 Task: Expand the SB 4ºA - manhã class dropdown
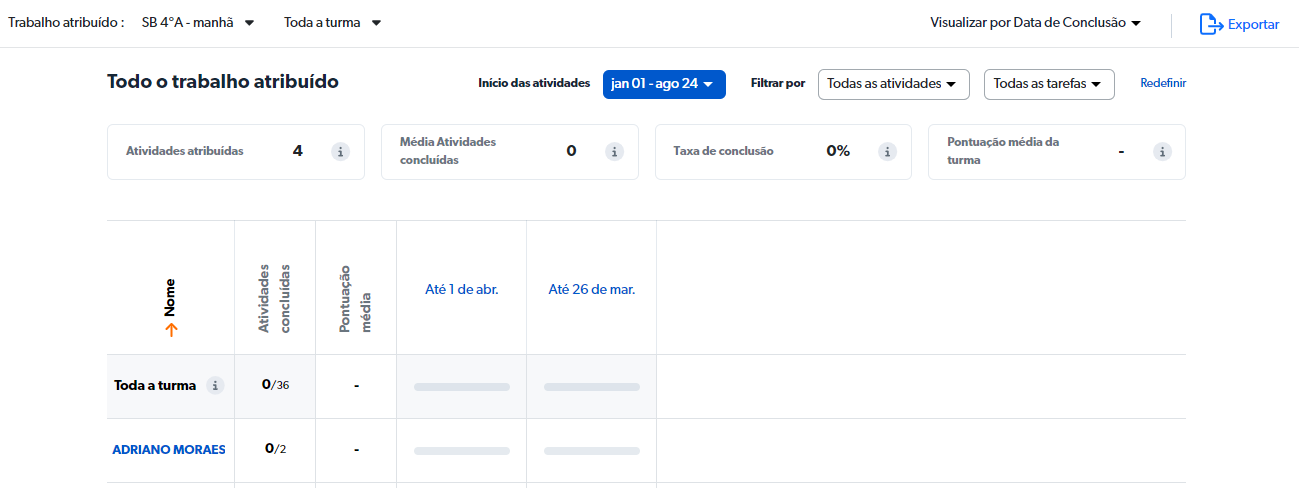tap(198, 23)
